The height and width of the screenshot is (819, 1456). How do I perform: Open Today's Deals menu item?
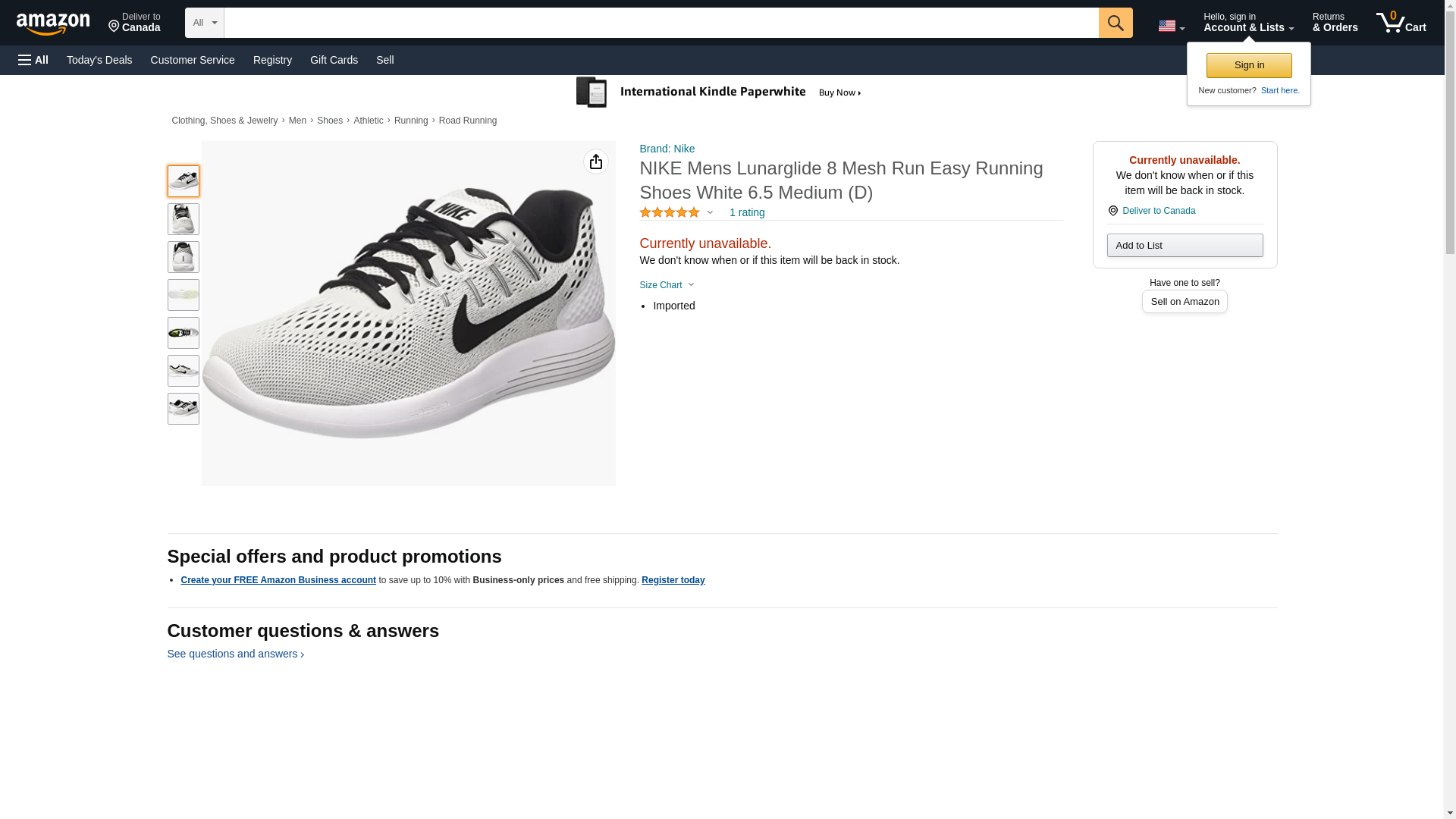(x=99, y=60)
